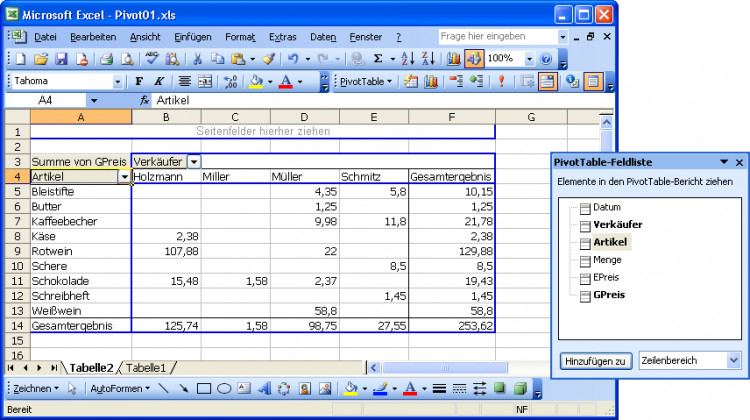
Task: Toggle the PivotTable field list display button
Action: click(x=593, y=82)
